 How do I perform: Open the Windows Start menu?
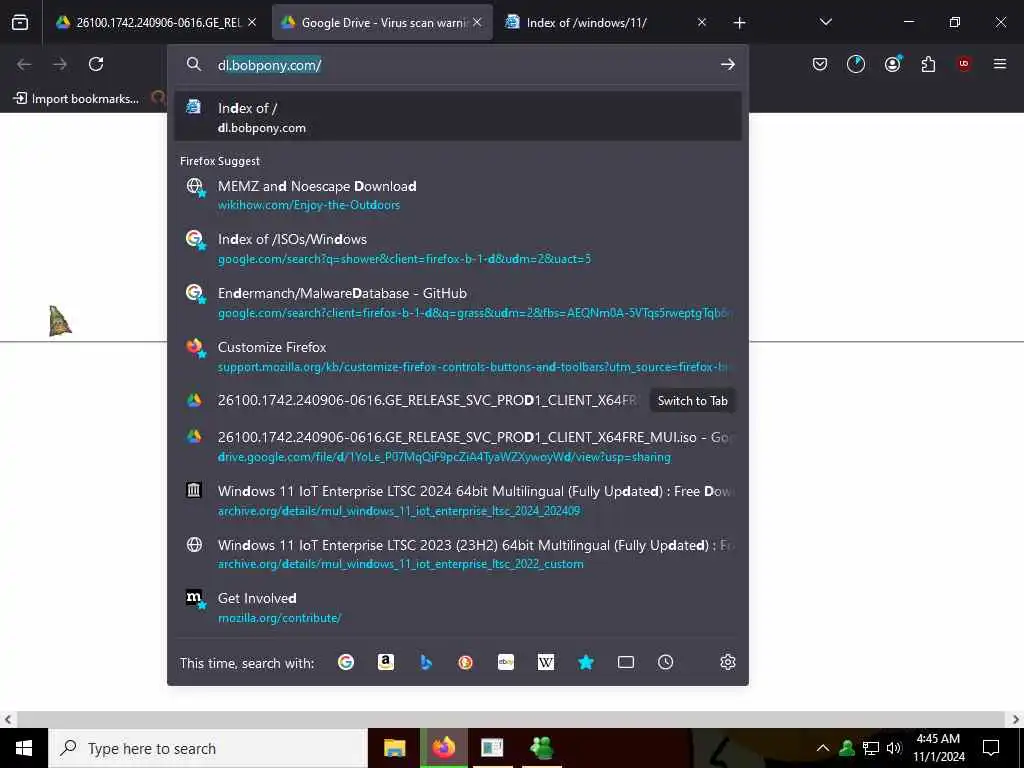[x=24, y=748]
